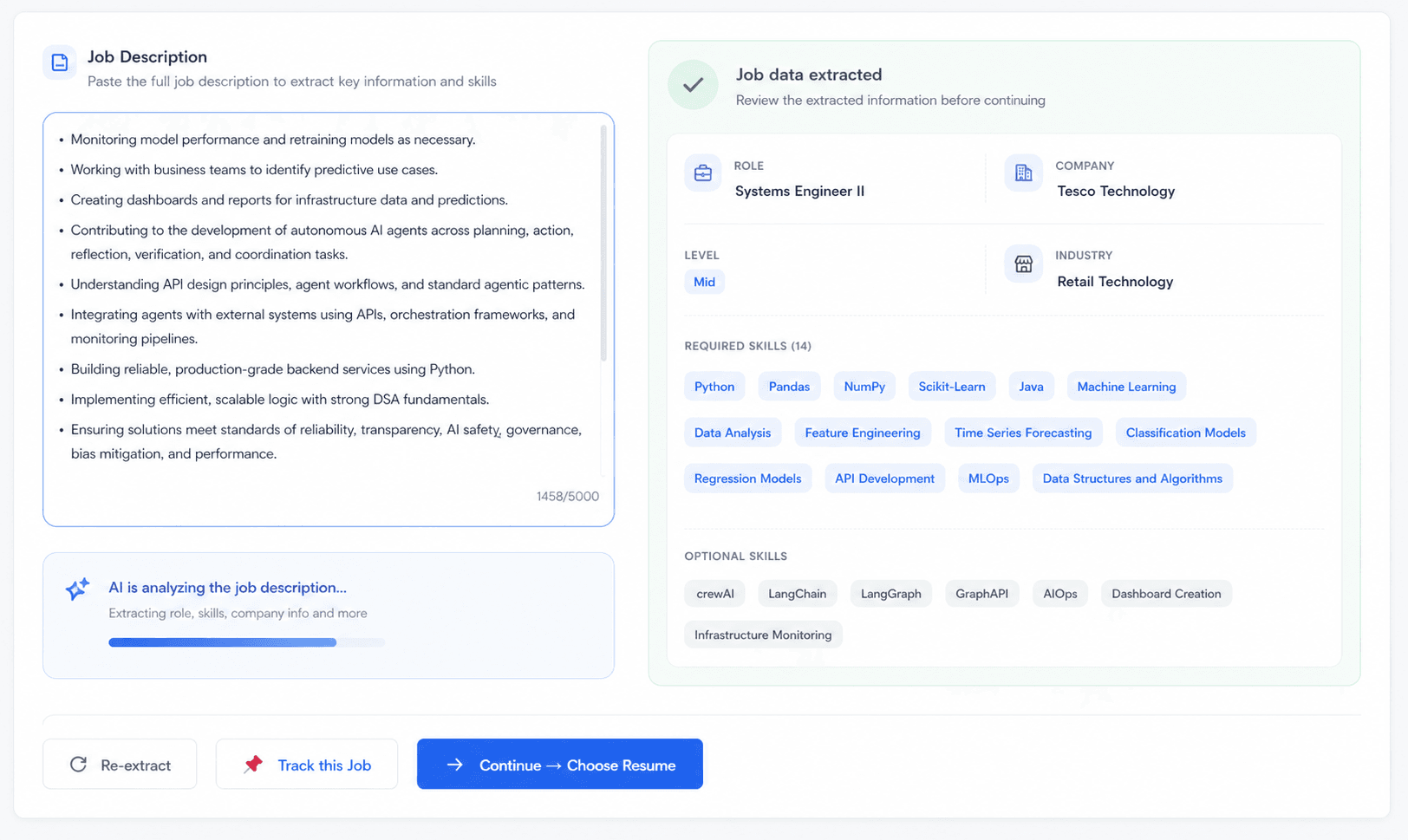
Task: Click the Job data extracted heading
Action: pos(809,75)
